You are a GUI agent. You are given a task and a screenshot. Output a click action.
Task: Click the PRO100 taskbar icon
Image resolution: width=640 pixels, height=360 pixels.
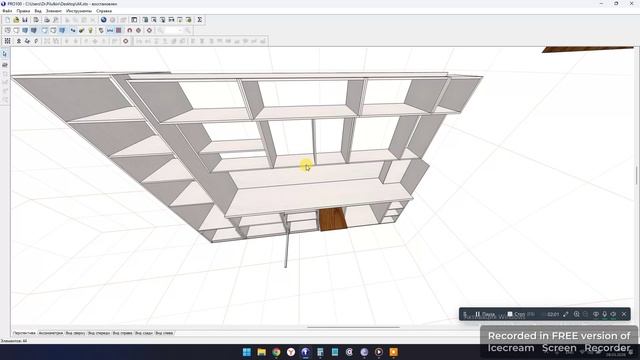click(305, 352)
